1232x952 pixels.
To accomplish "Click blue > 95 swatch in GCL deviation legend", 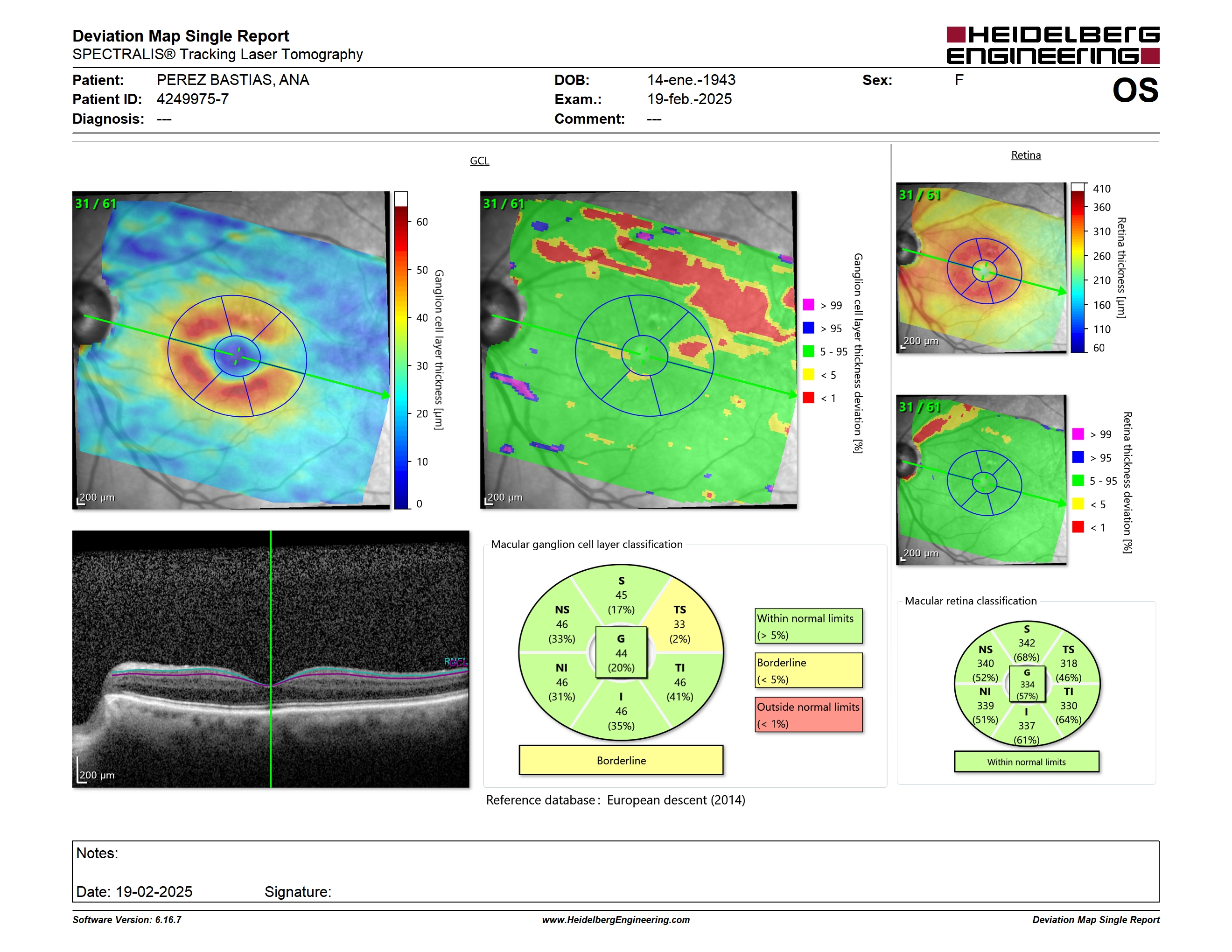I will 808,328.
